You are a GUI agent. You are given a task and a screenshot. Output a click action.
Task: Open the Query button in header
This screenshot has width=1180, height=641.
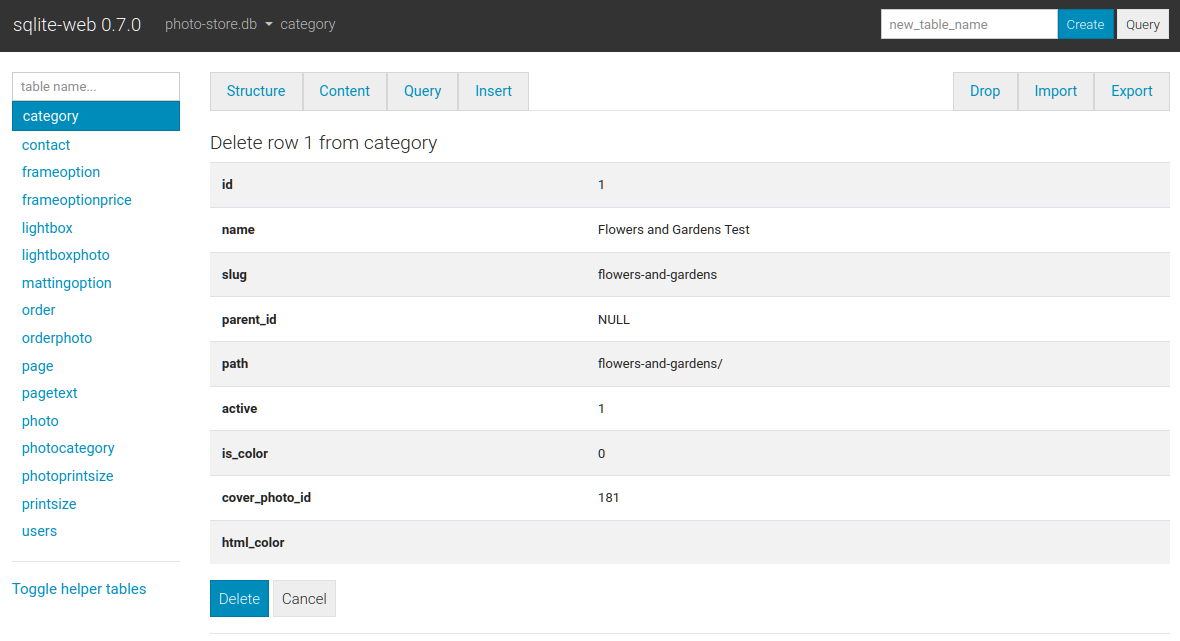tap(1142, 25)
